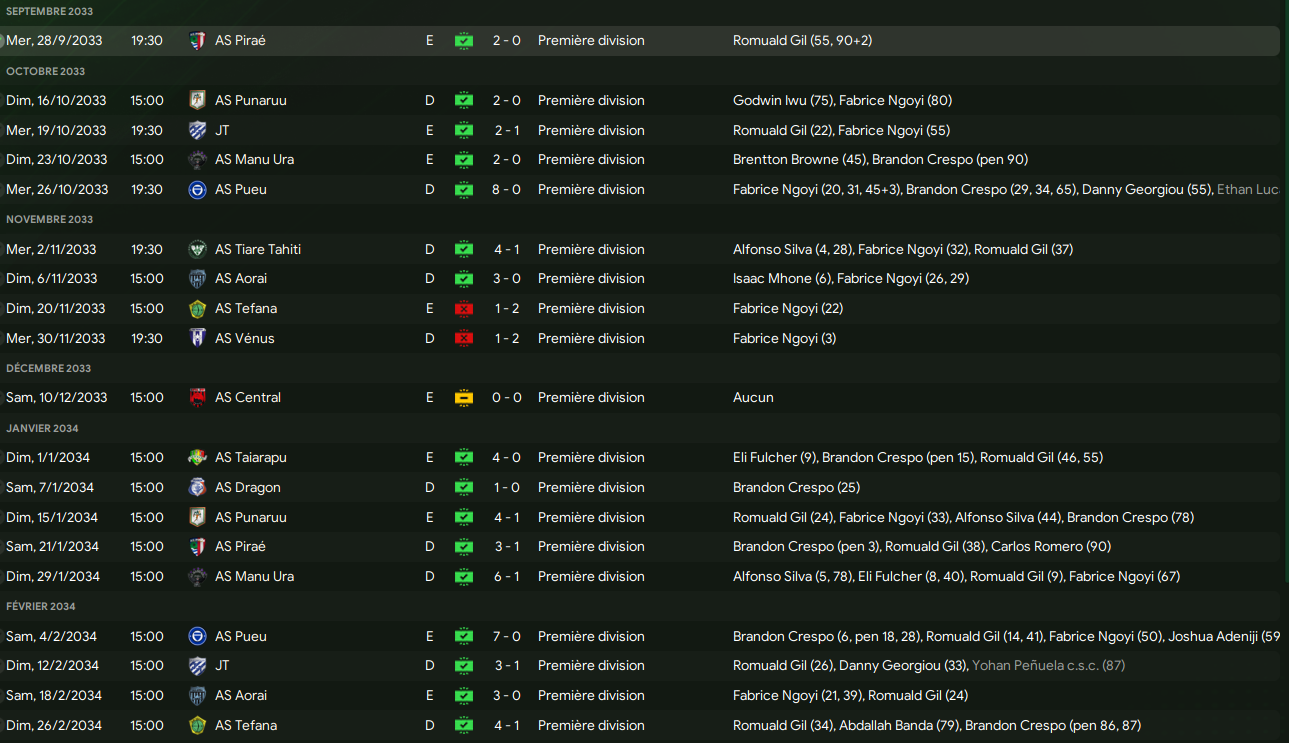1289x743 pixels.
Task: Select the Dim, 1/1/2034 fixture row date
Action: [x=48, y=457]
